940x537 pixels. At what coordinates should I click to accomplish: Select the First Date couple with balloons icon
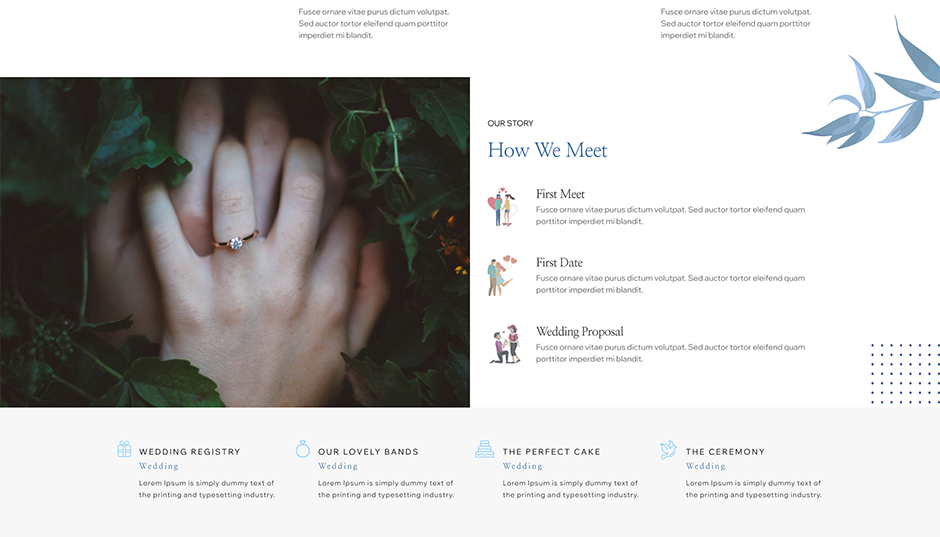(x=502, y=276)
